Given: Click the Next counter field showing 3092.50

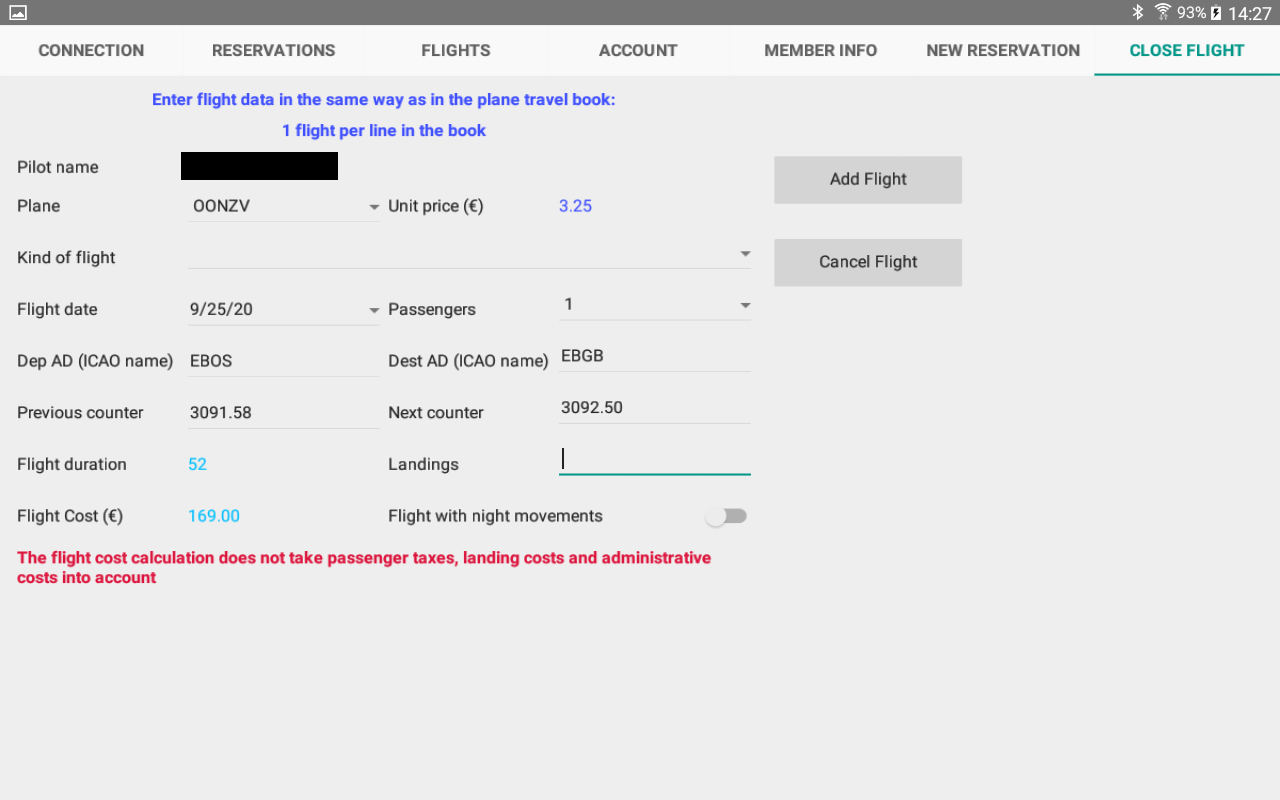Looking at the screenshot, I should [x=655, y=408].
